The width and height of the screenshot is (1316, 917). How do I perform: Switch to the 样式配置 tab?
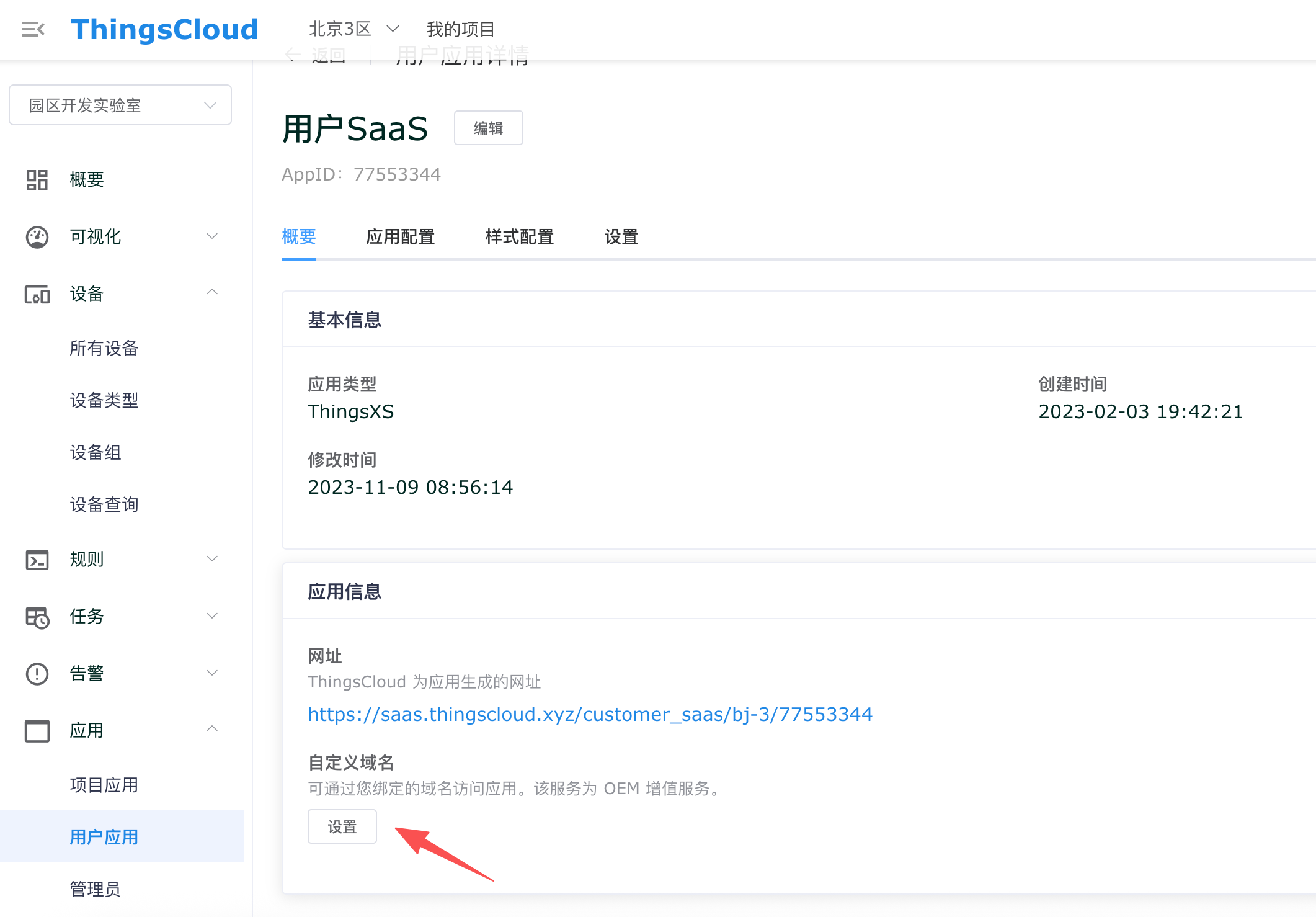coord(519,237)
